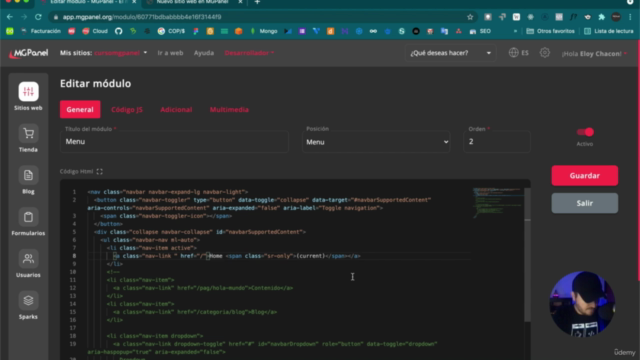The image size is (640, 360).
Task: Click the code minimap preview
Action: pos(498,202)
